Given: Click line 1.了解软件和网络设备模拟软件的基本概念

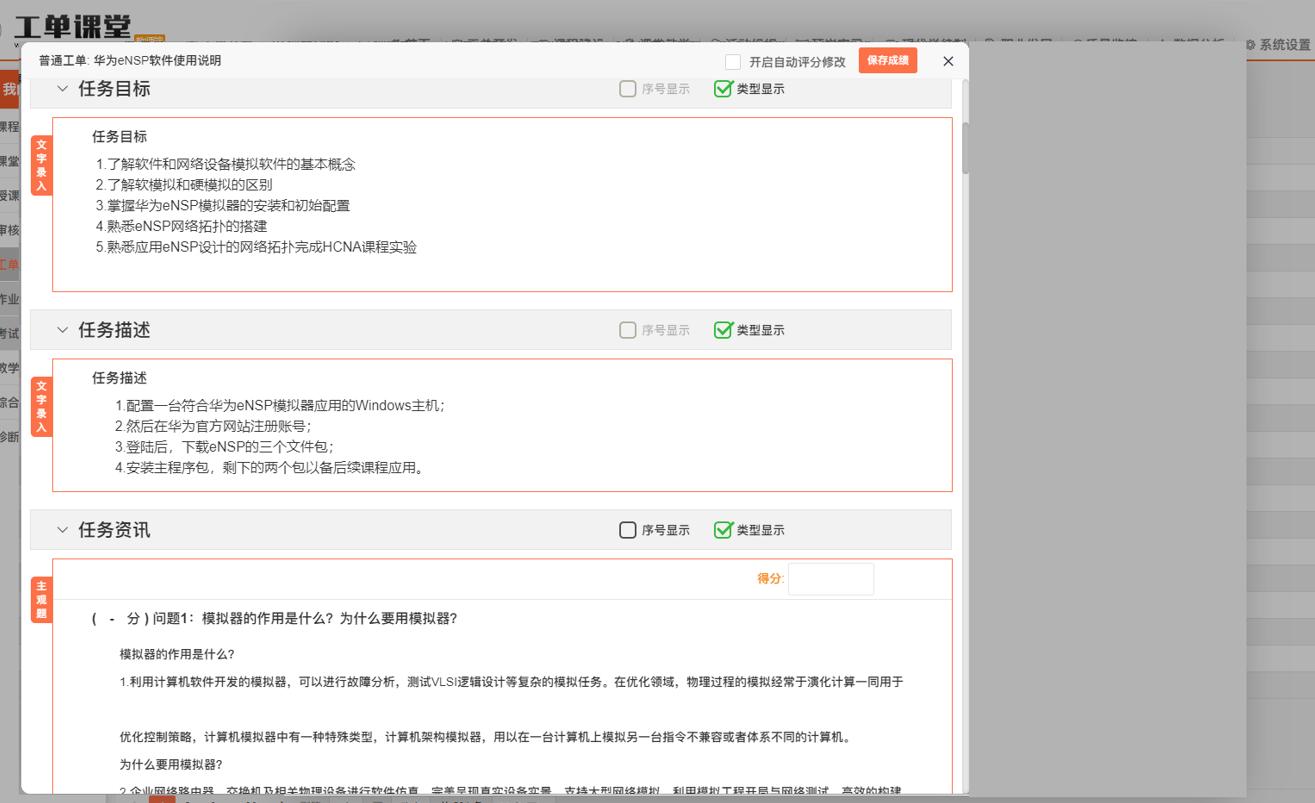Looking at the screenshot, I should click(x=226, y=164).
